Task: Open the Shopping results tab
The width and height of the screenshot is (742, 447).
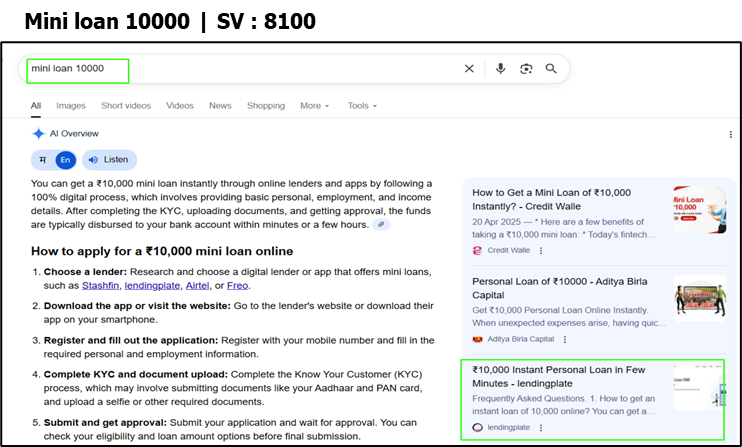Action: click(266, 106)
